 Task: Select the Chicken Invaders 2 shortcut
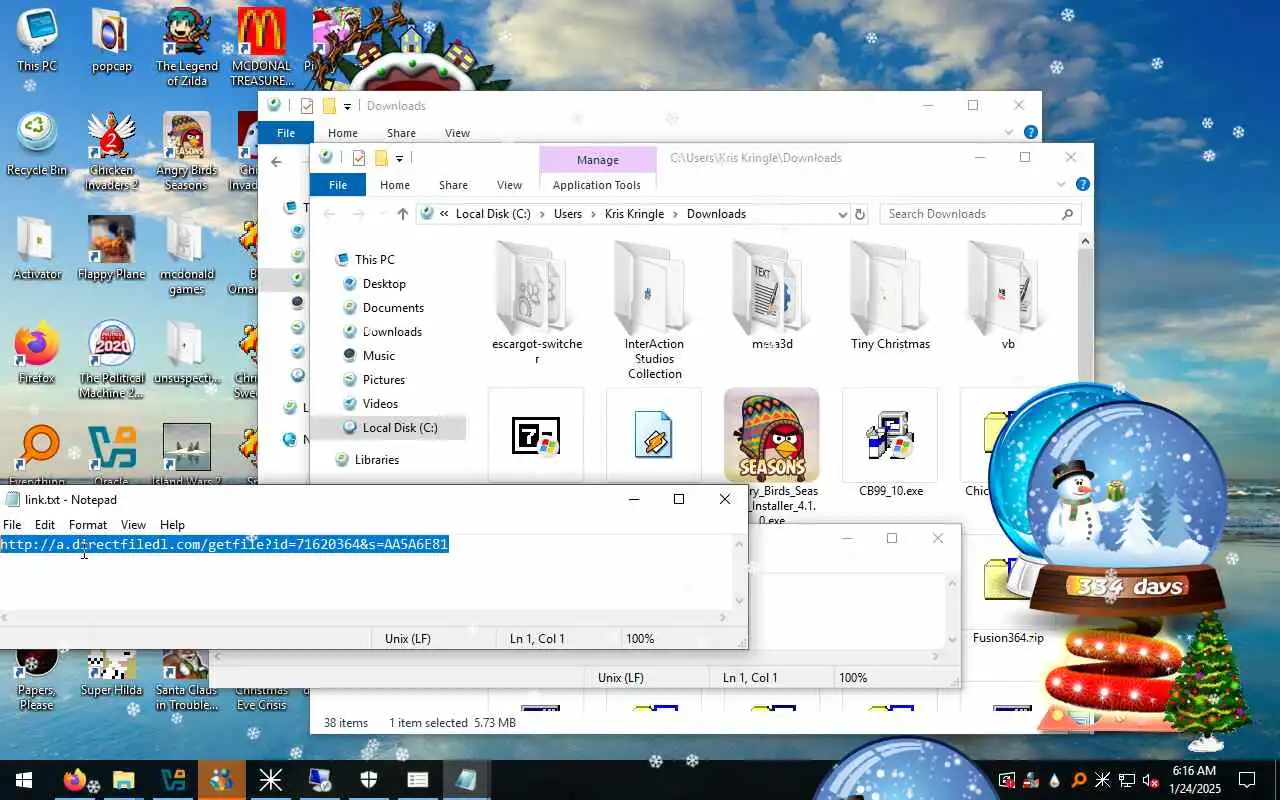click(x=112, y=152)
